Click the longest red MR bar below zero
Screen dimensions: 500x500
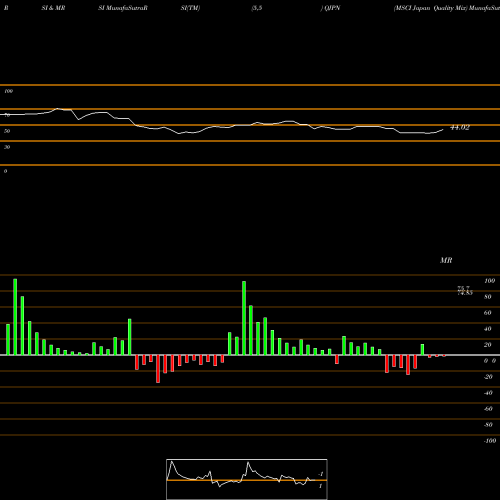[158, 369]
